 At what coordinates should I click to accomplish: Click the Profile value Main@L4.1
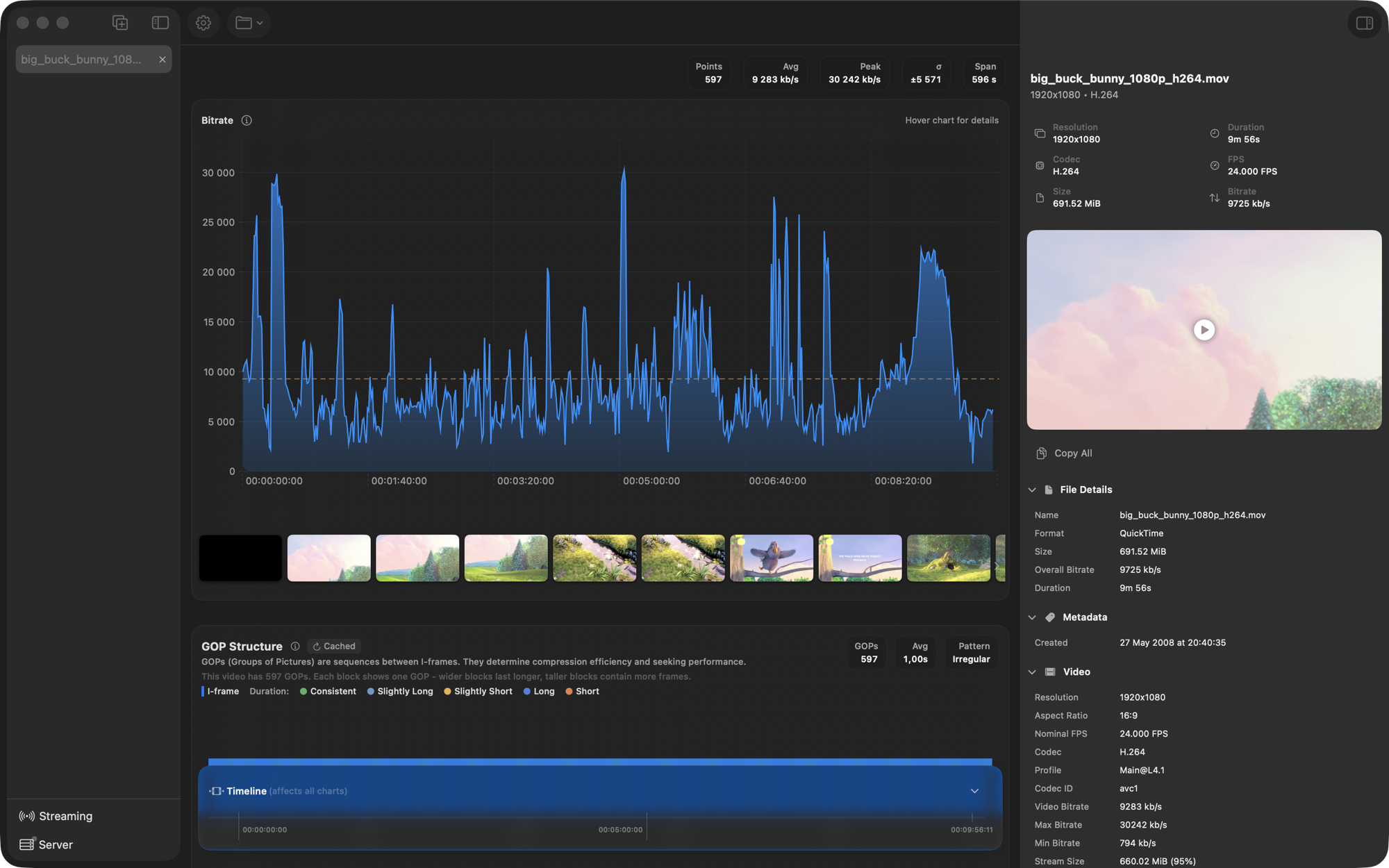(1142, 770)
